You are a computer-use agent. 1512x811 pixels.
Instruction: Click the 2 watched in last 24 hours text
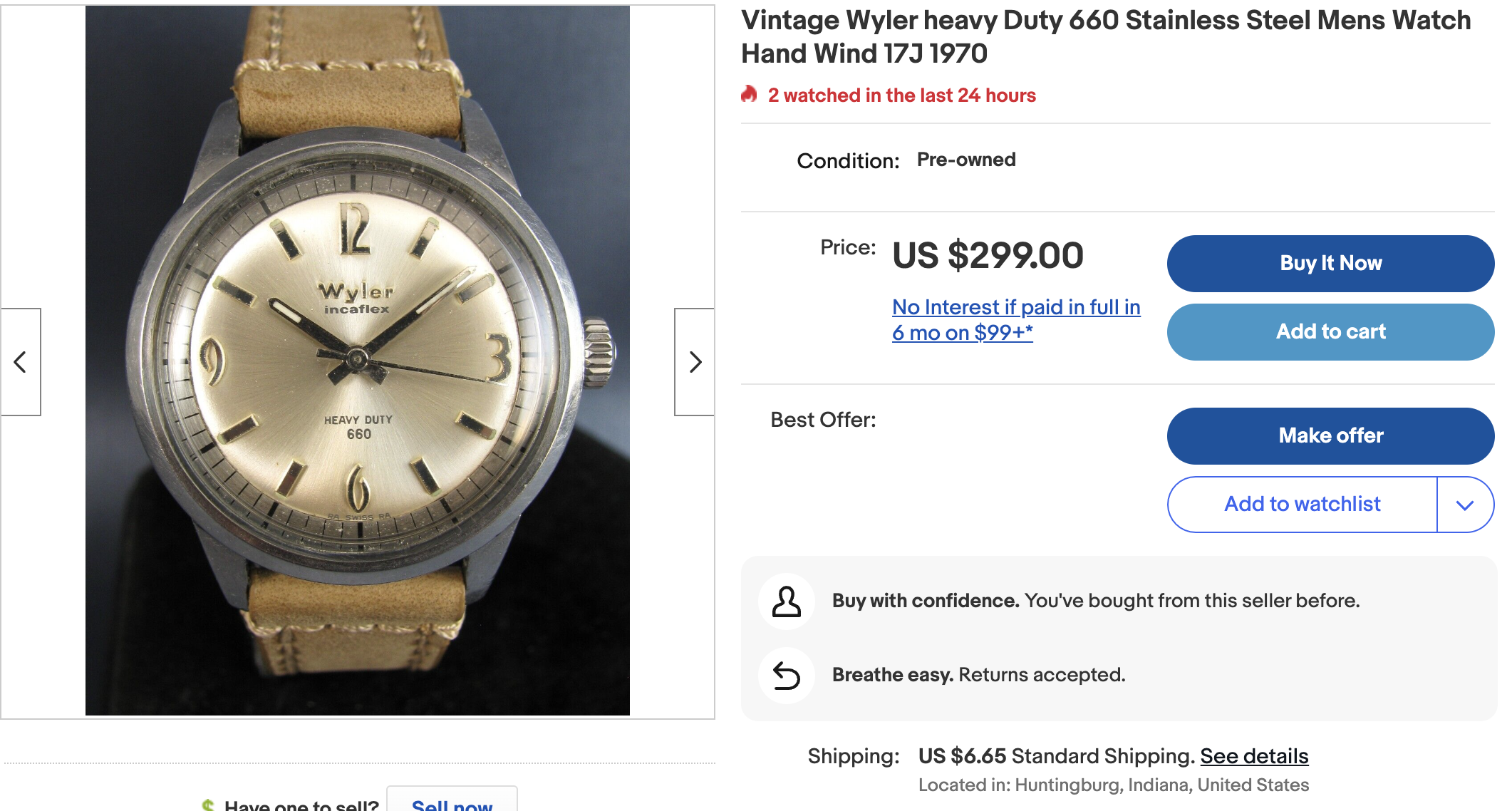pos(901,95)
